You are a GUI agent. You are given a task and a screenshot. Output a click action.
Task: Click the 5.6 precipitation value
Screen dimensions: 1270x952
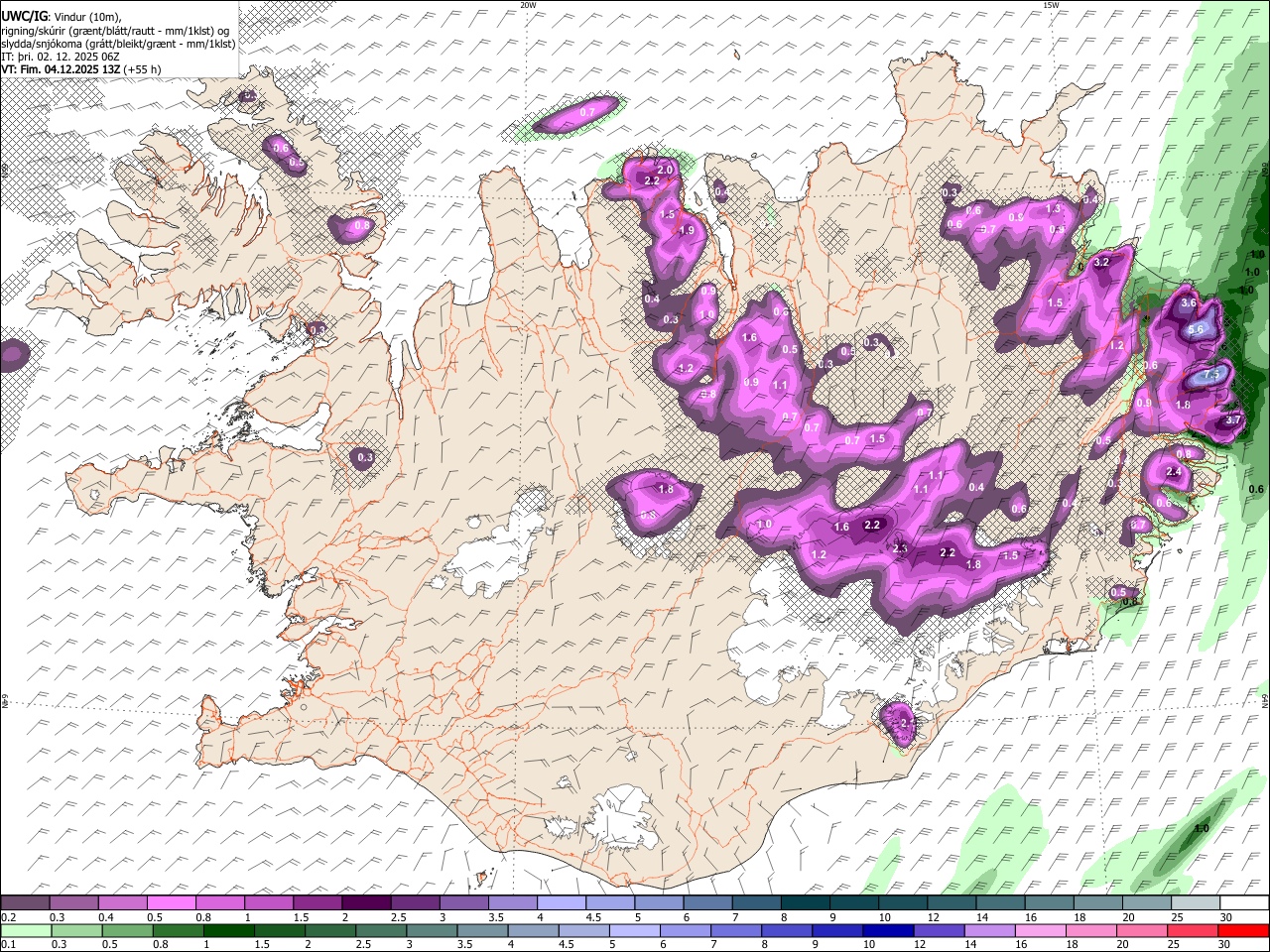(1196, 330)
